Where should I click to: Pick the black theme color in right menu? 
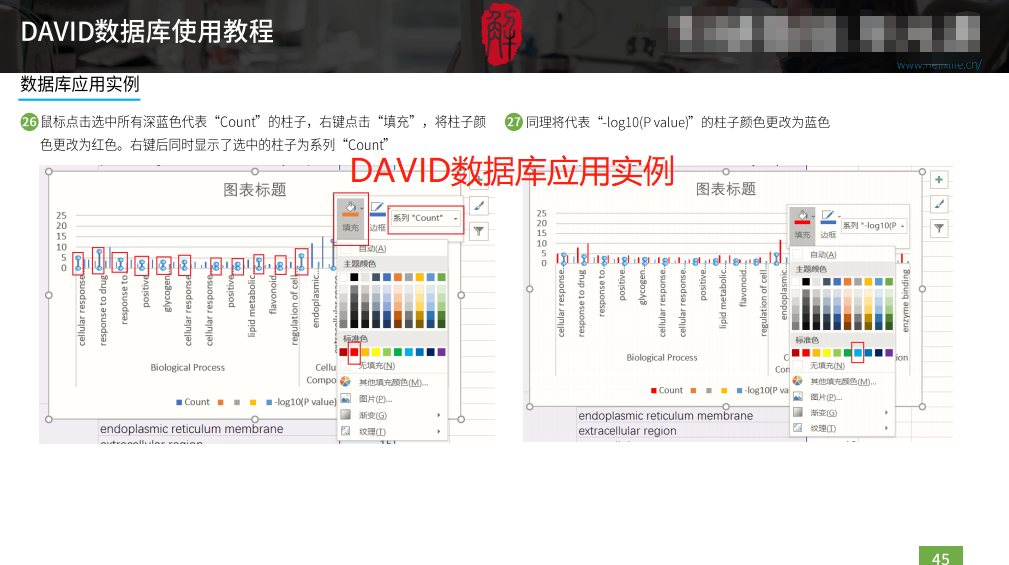tap(806, 282)
